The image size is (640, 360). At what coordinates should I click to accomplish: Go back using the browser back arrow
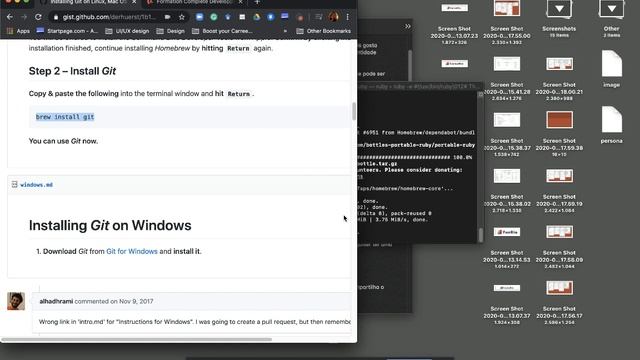[x=10, y=17]
